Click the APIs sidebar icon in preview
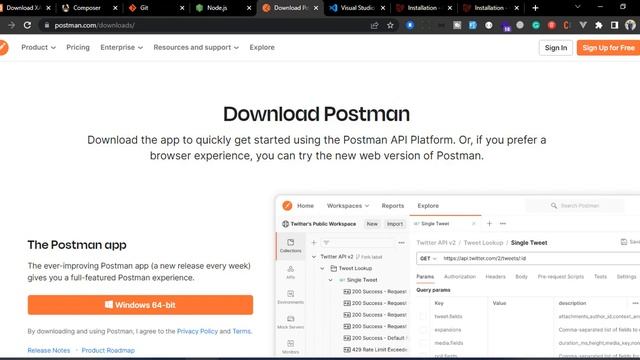Viewport: 640px width, 360px height. pyautogui.click(x=291, y=272)
